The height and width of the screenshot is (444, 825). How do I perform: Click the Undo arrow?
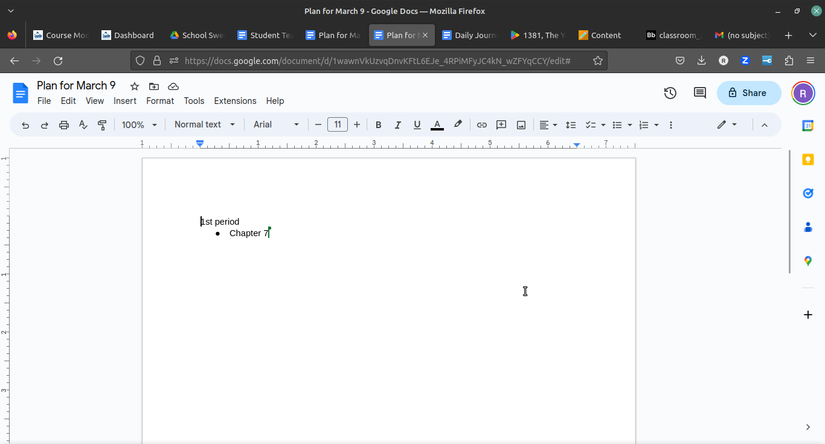point(25,125)
